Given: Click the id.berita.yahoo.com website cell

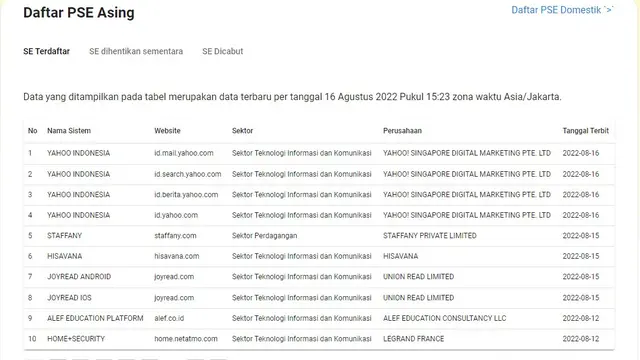Looking at the screenshot, I should 186,195.
